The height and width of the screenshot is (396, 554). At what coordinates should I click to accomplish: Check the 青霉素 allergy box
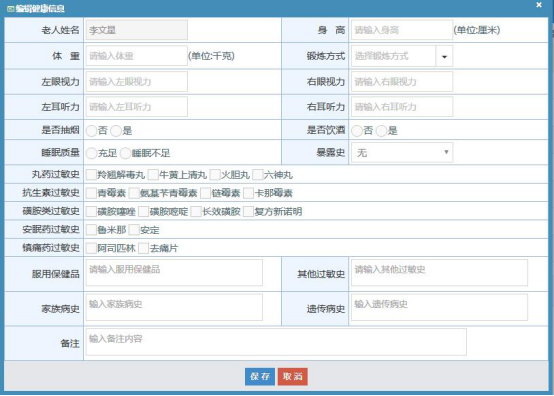point(92,193)
